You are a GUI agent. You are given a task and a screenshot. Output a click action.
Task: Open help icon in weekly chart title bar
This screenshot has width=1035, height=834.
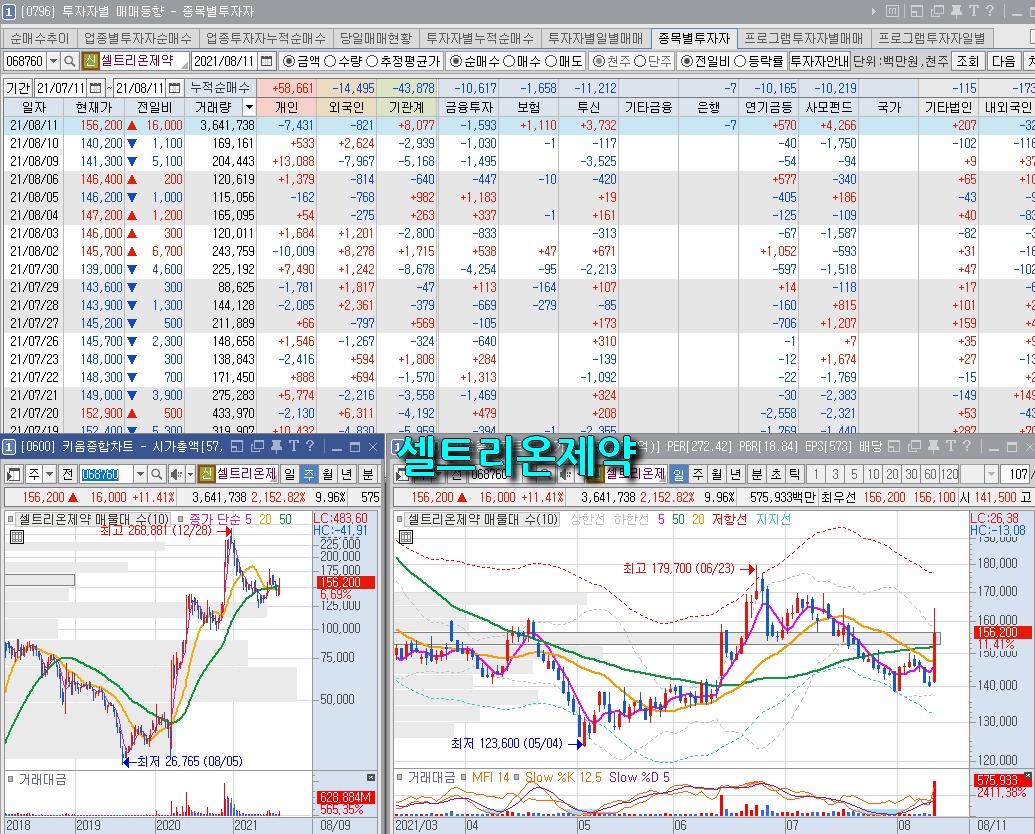coord(310,447)
